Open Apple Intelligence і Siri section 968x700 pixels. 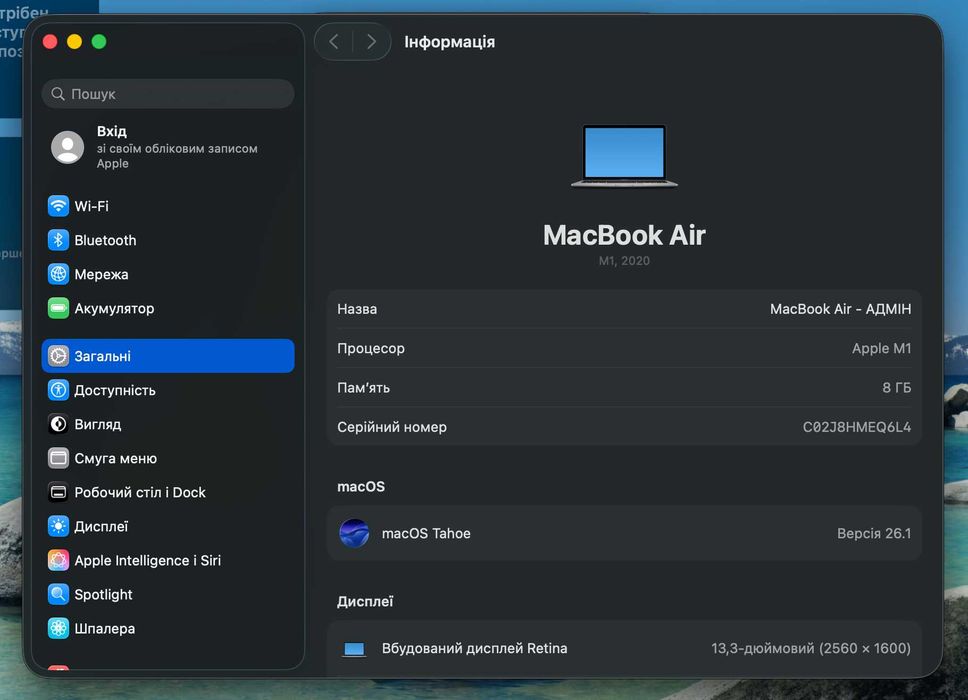coord(168,560)
